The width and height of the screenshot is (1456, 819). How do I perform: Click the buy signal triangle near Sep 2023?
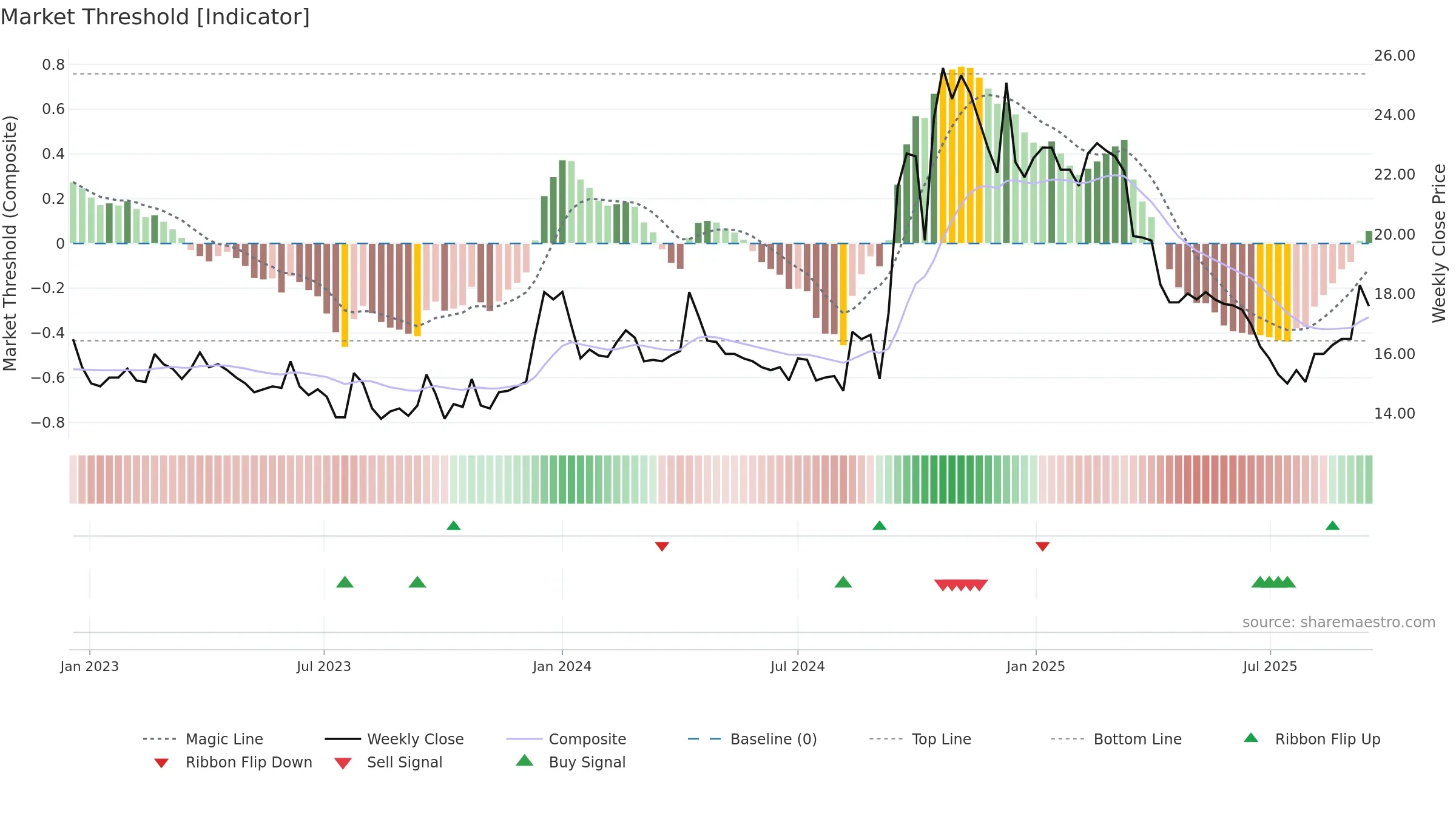tap(417, 582)
